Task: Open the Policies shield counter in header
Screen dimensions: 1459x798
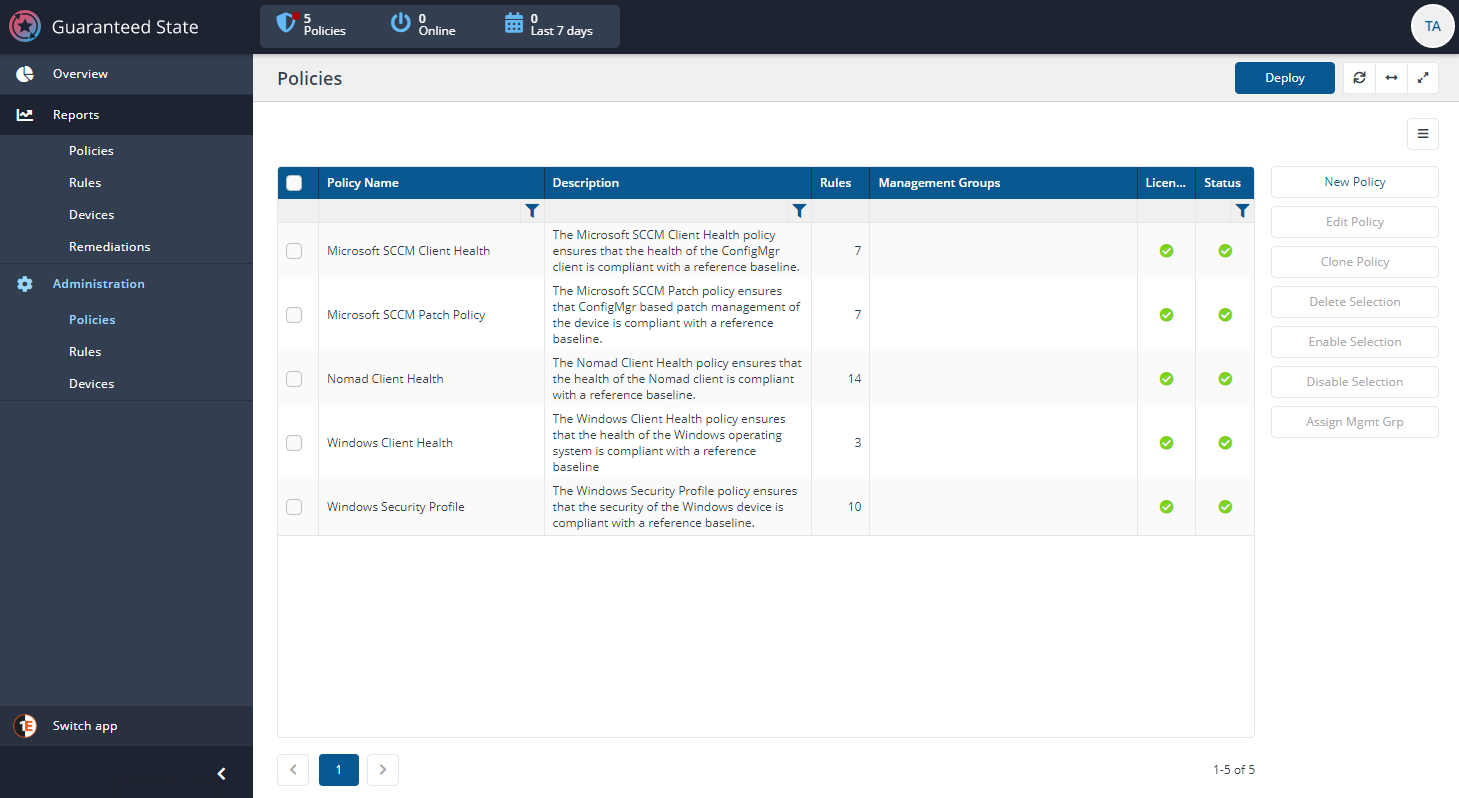Action: click(x=287, y=23)
